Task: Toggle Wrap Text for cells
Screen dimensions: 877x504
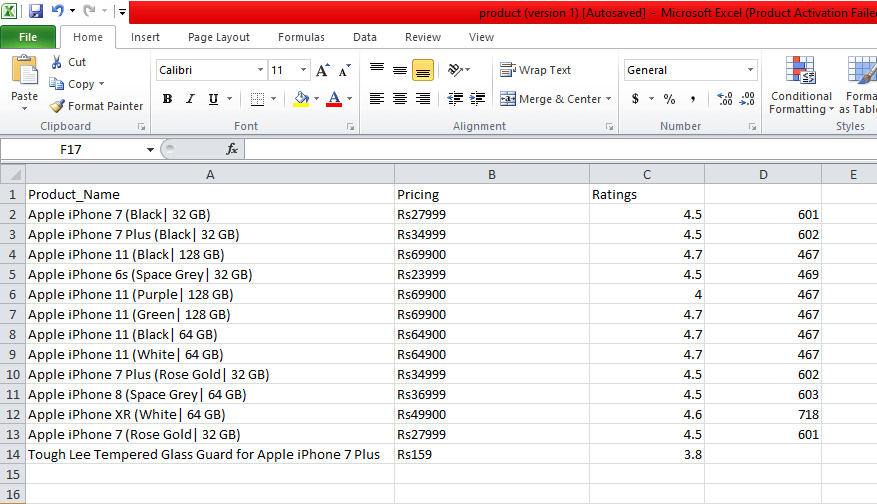Action: pyautogui.click(x=536, y=70)
